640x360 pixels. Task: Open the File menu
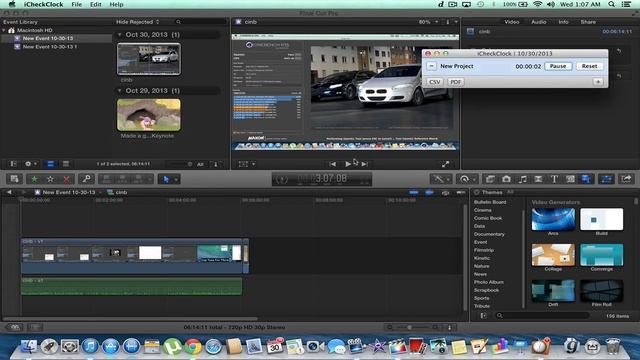pos(76,4)
